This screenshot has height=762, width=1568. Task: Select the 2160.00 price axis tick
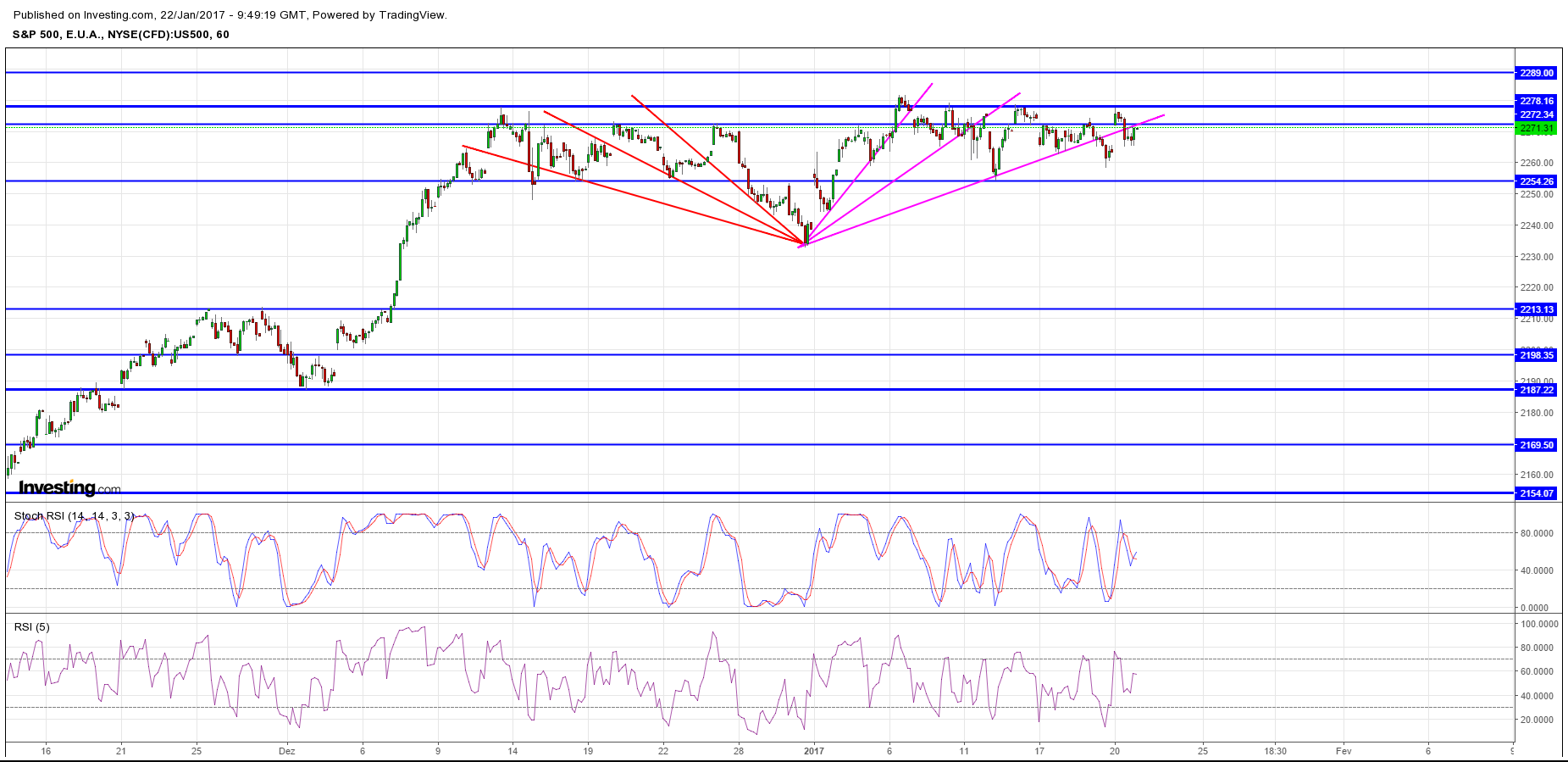[x=1537, y=475]
